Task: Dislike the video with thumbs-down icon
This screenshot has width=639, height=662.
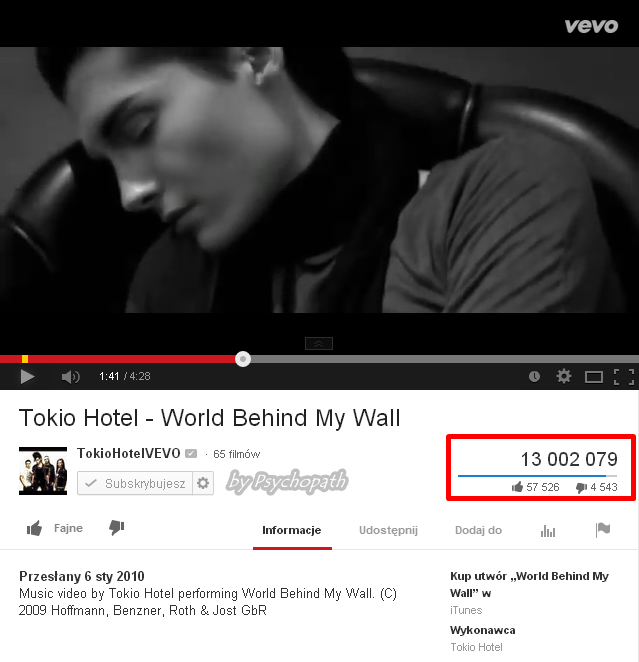Action: (116, 528)
